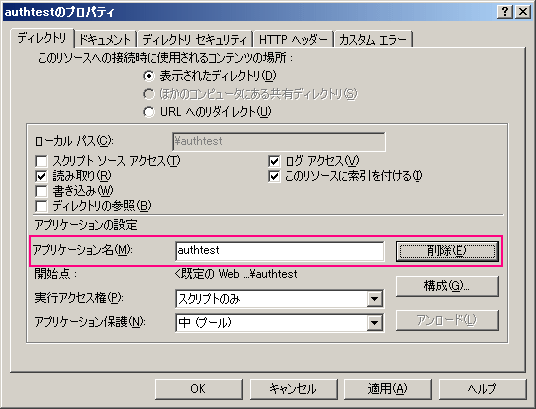Toggle ディレクトリの参照 checkbox
Screen dimensions: 536x409
coord(41,206)
